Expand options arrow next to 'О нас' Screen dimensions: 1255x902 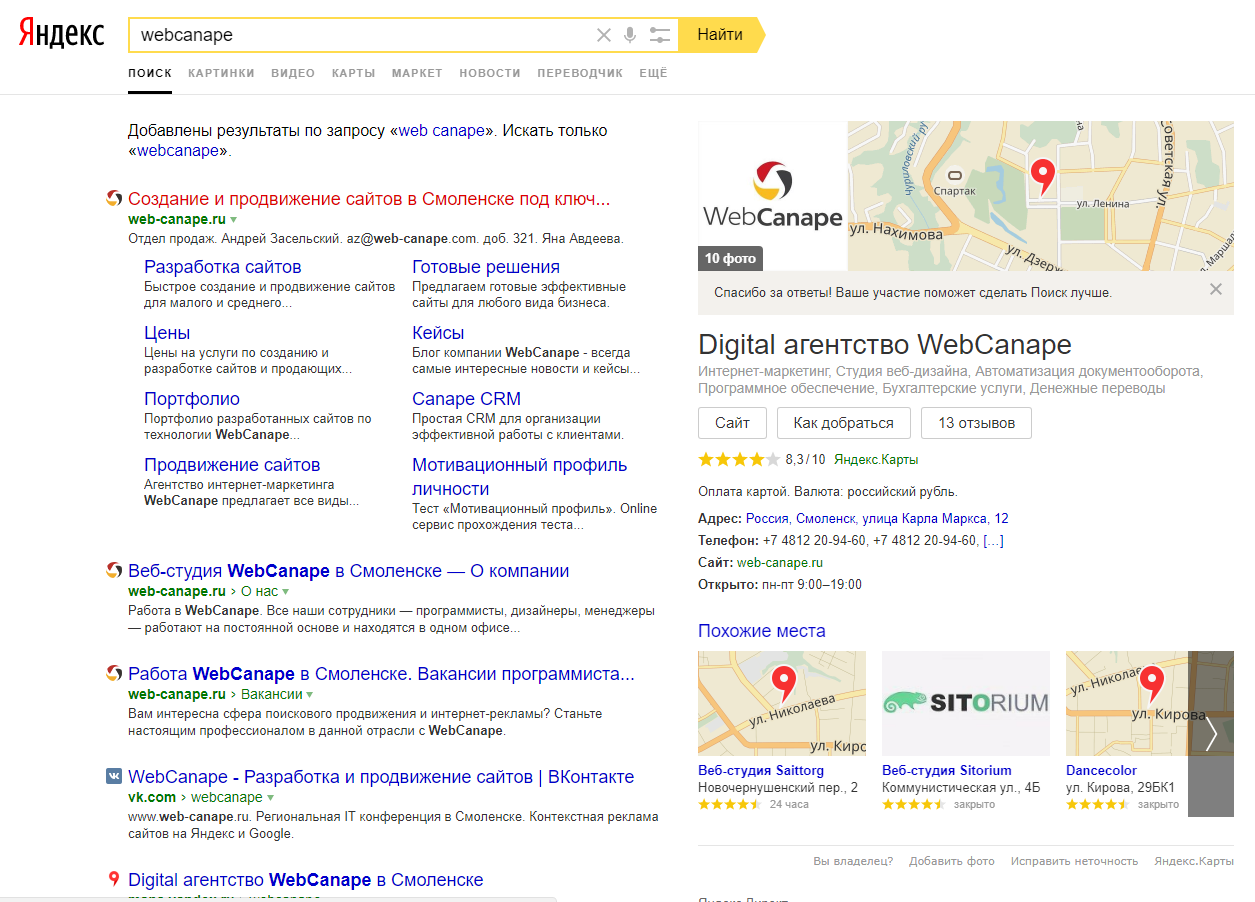pos(285,592)
